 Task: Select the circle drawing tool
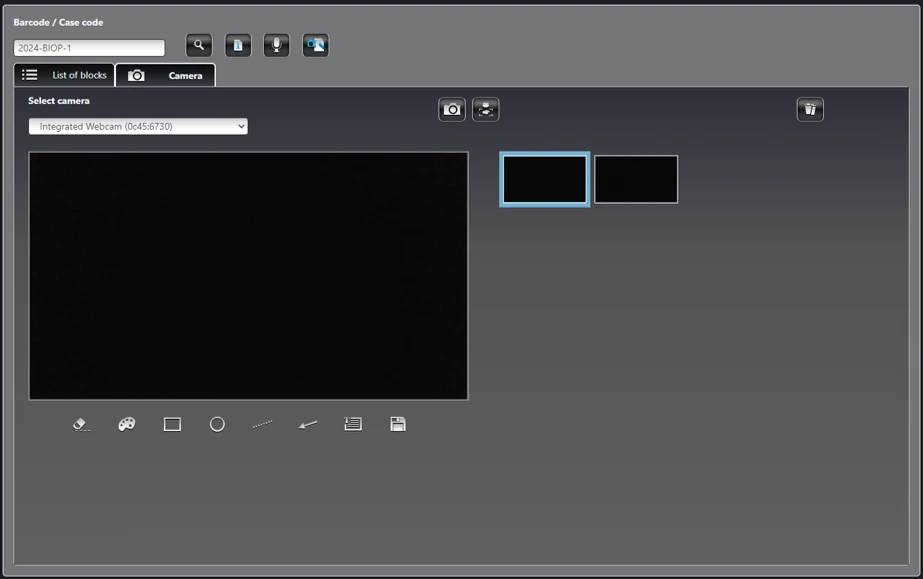click(x=217, y=424)
